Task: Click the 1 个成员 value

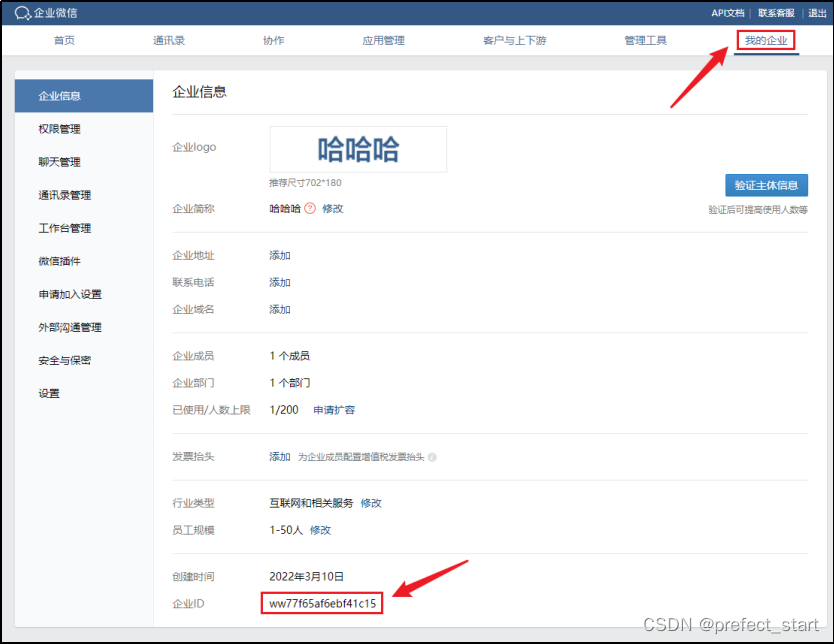Action: click(x=289, y=356)
